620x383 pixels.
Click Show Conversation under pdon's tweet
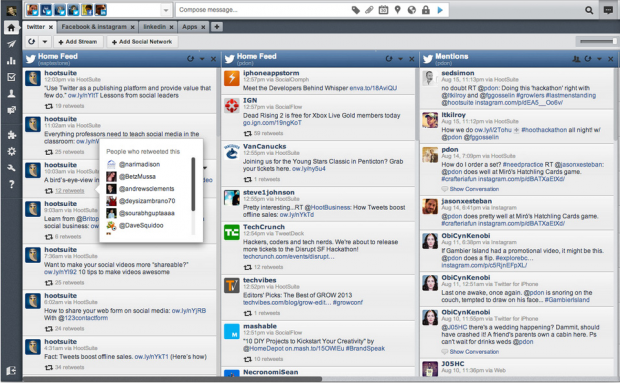474,189
